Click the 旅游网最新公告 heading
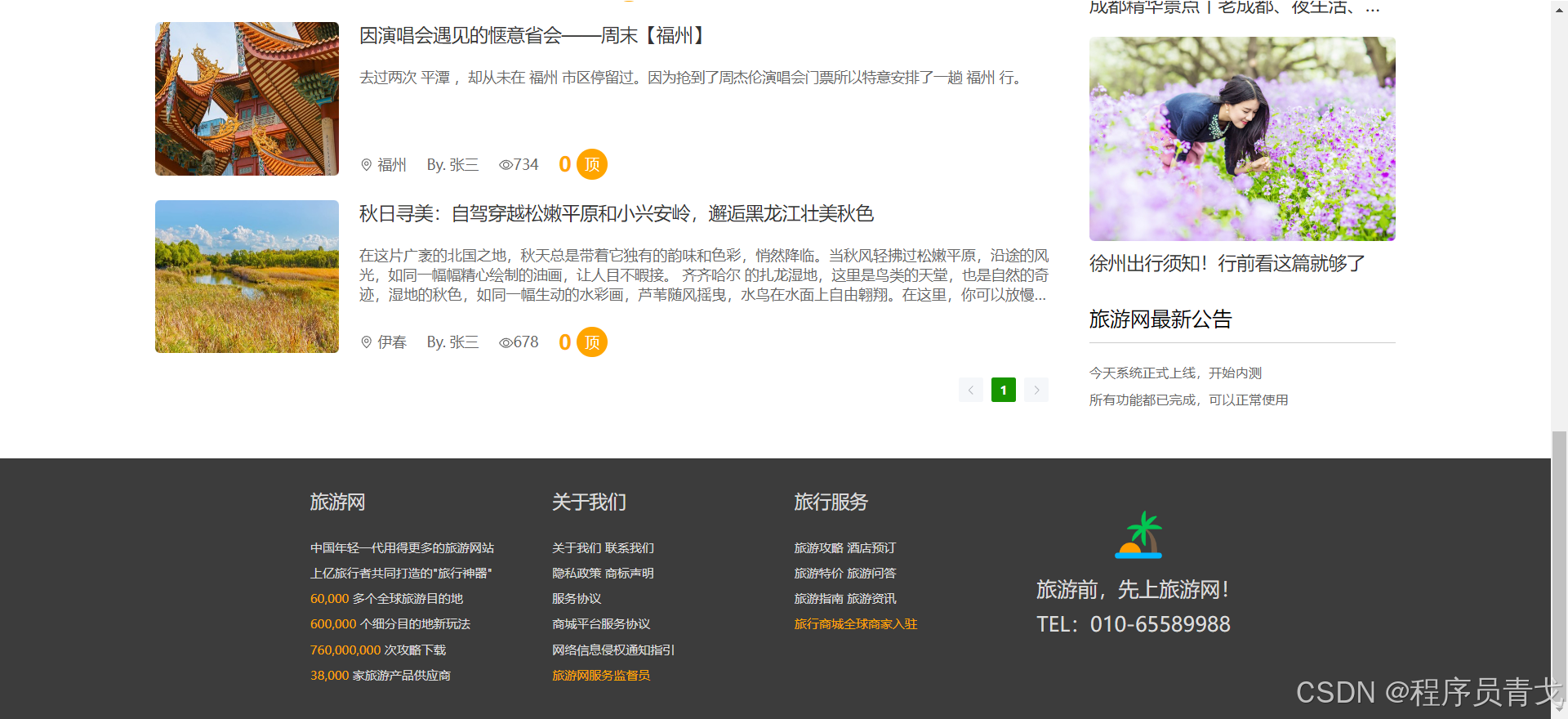Screen dimensions: 1568x719 pos(1160,319)
